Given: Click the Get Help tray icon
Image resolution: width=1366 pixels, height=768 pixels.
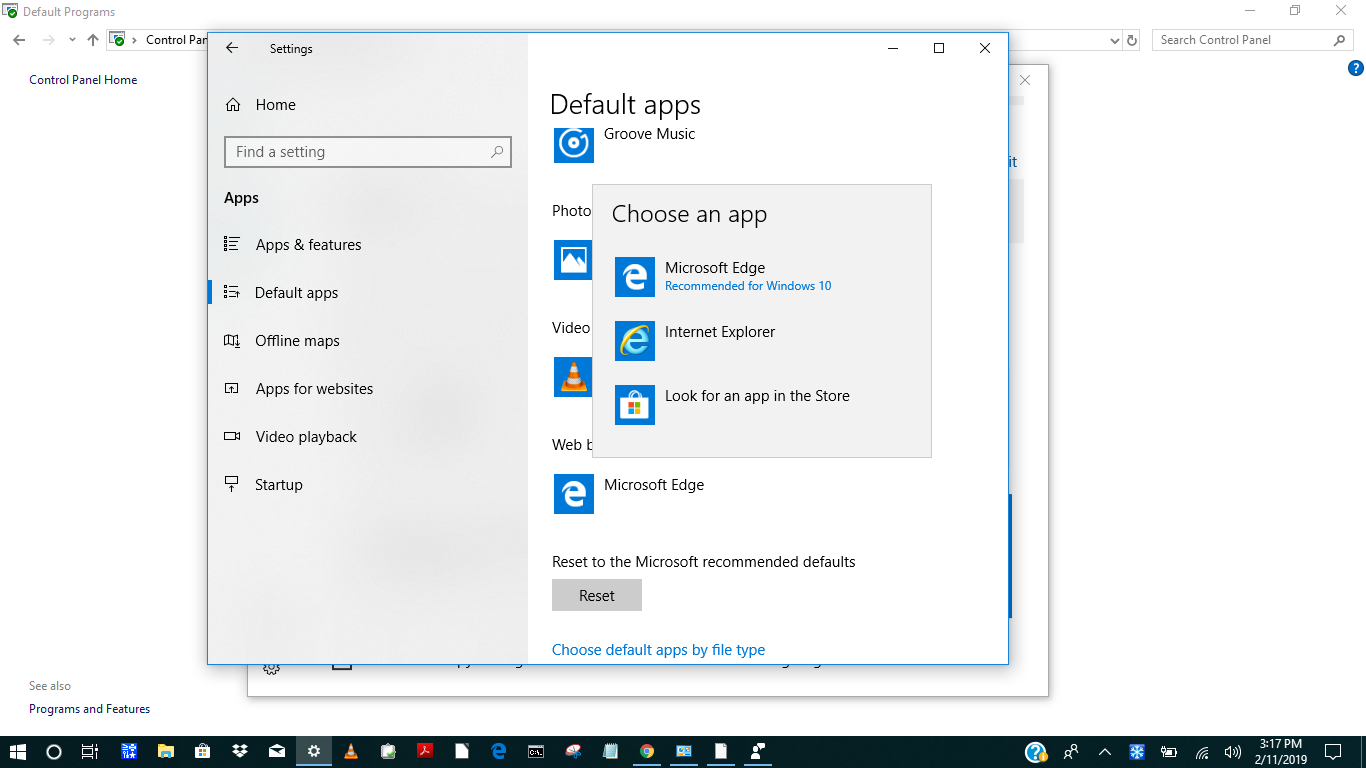Looking at the screenshot, I should click(x=1036, y=752).
